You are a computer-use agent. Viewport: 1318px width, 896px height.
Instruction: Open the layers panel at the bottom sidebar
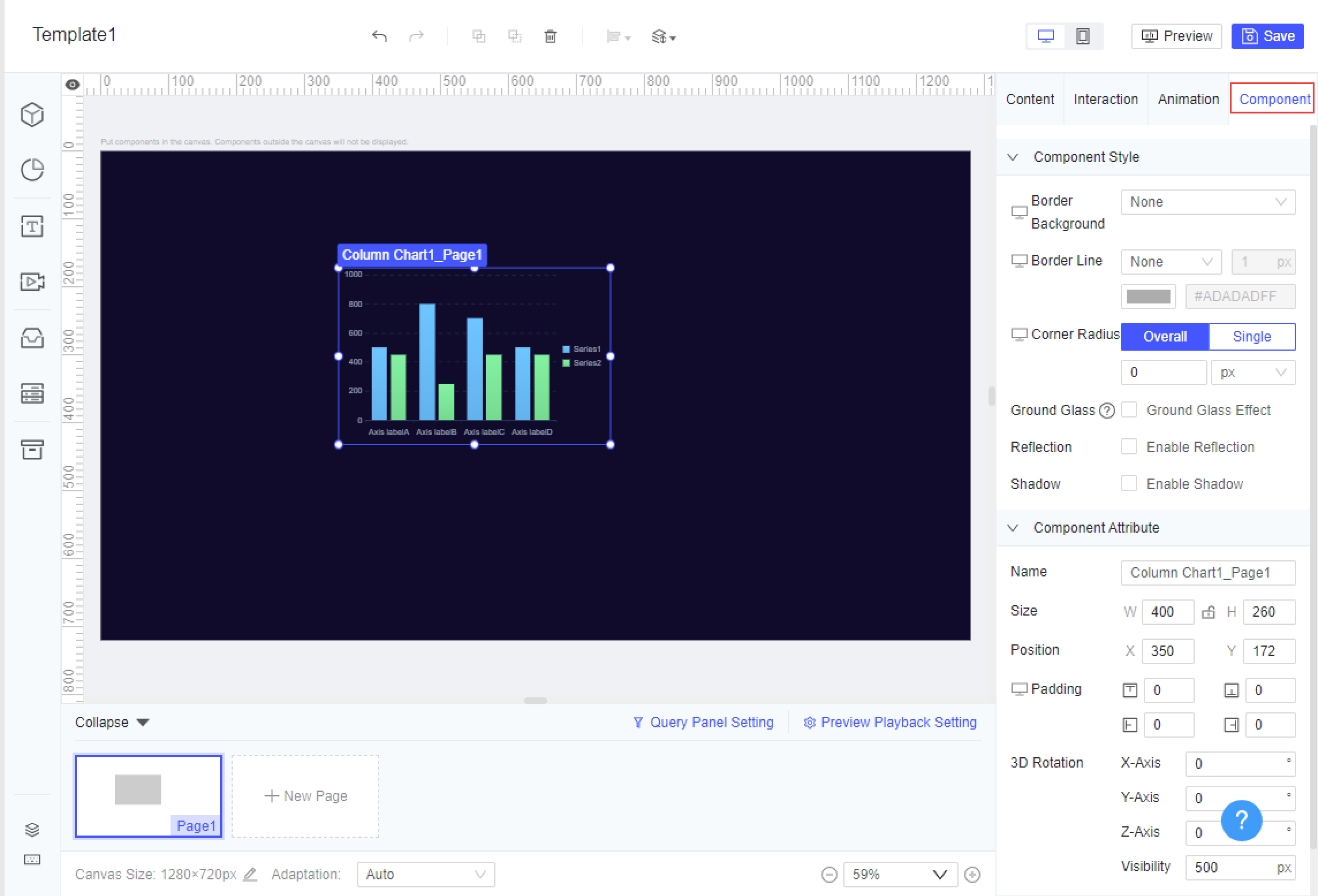pos(32,830)
